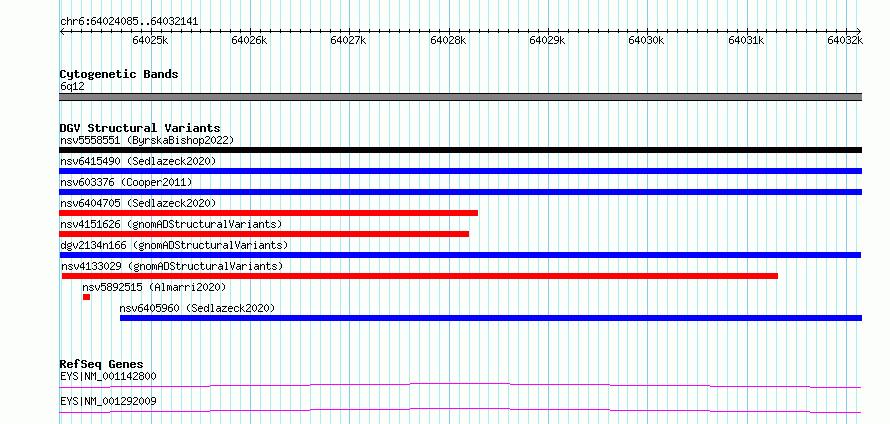Image resolution: width=890 pixels, height=424 pixels.
Task: Click the nsv4133029 (gnomADStructuralVariants) label
Action: point(172,266)
